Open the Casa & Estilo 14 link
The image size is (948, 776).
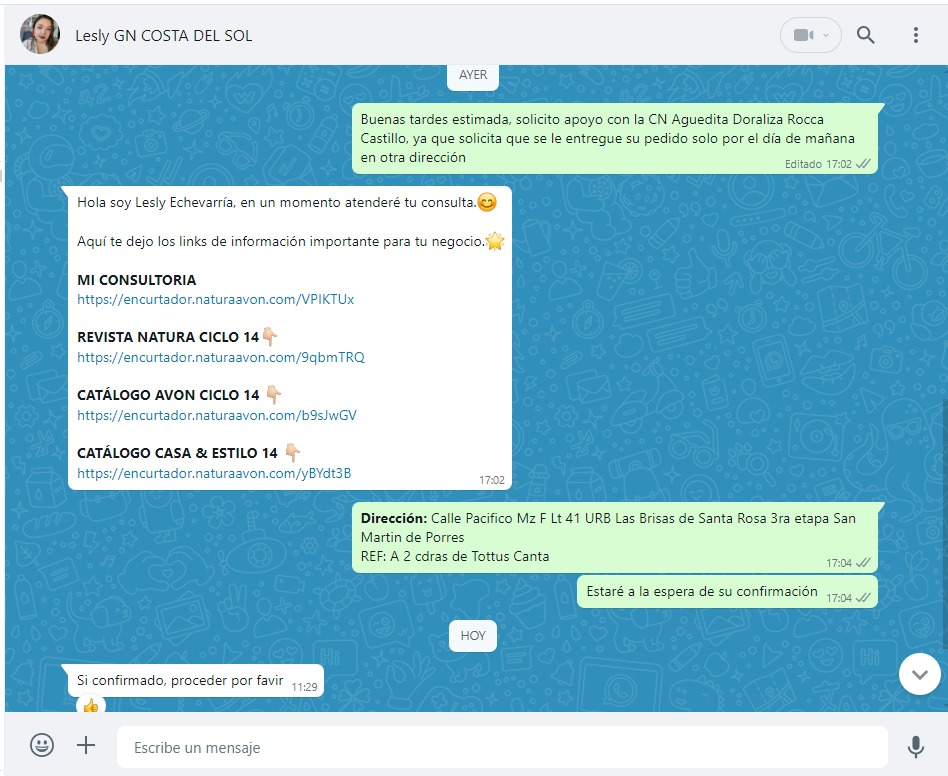(x=214, y=473)
